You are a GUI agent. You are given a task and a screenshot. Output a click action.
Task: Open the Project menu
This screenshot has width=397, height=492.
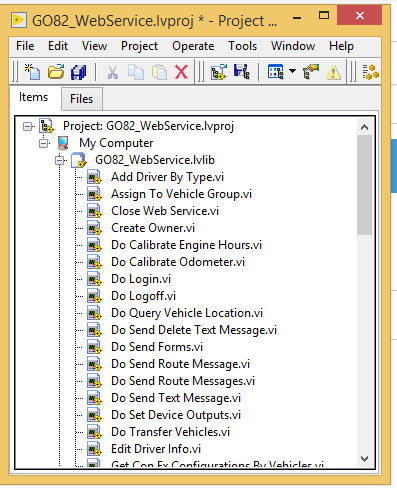(x=139, y=46)
